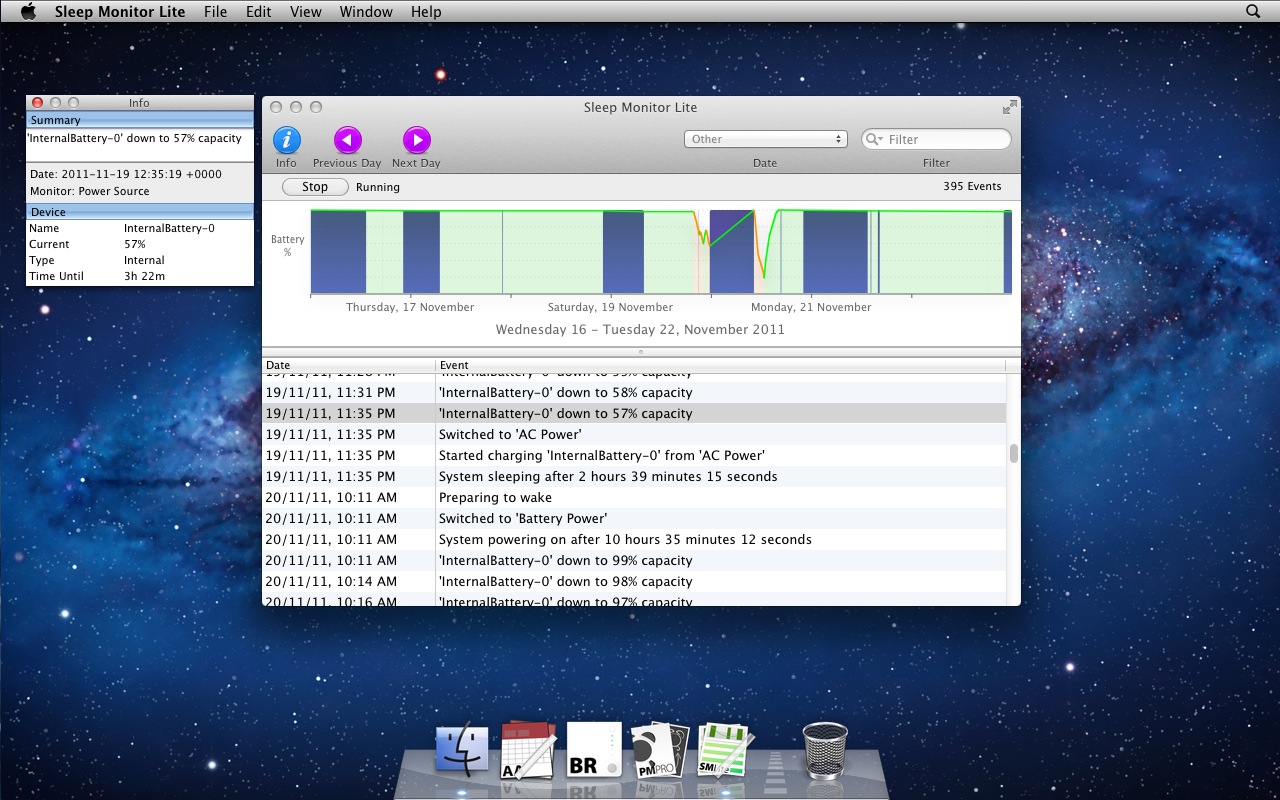Image resolution: width=1280 pixels, height=800 pixels.
Task: Select the 'down to 99% capacity' row
Action: click(x=634, y=560)
